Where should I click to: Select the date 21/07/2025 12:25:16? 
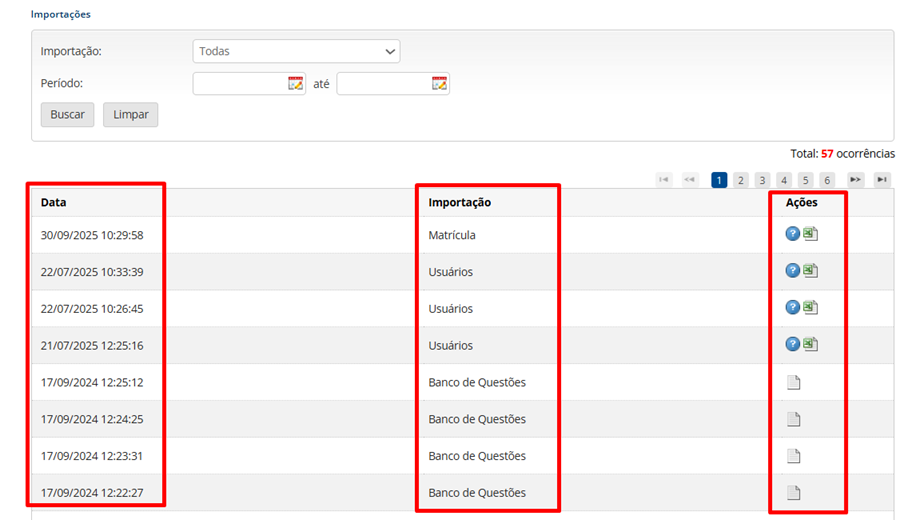(x=92, y=345)
